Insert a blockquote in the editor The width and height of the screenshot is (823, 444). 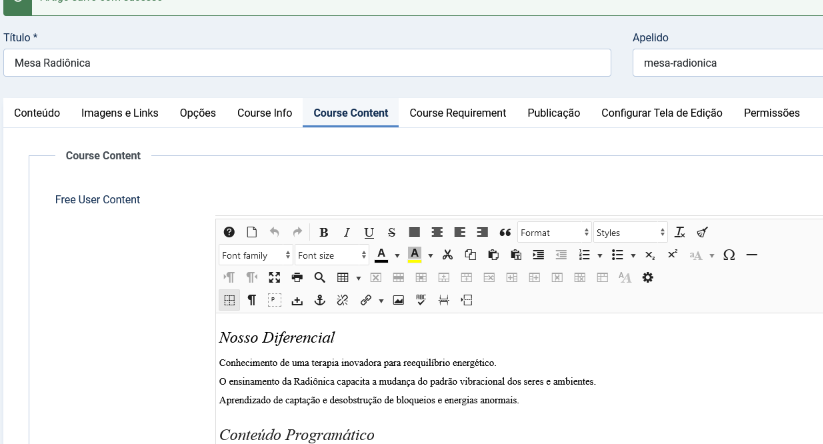[505, 232]
